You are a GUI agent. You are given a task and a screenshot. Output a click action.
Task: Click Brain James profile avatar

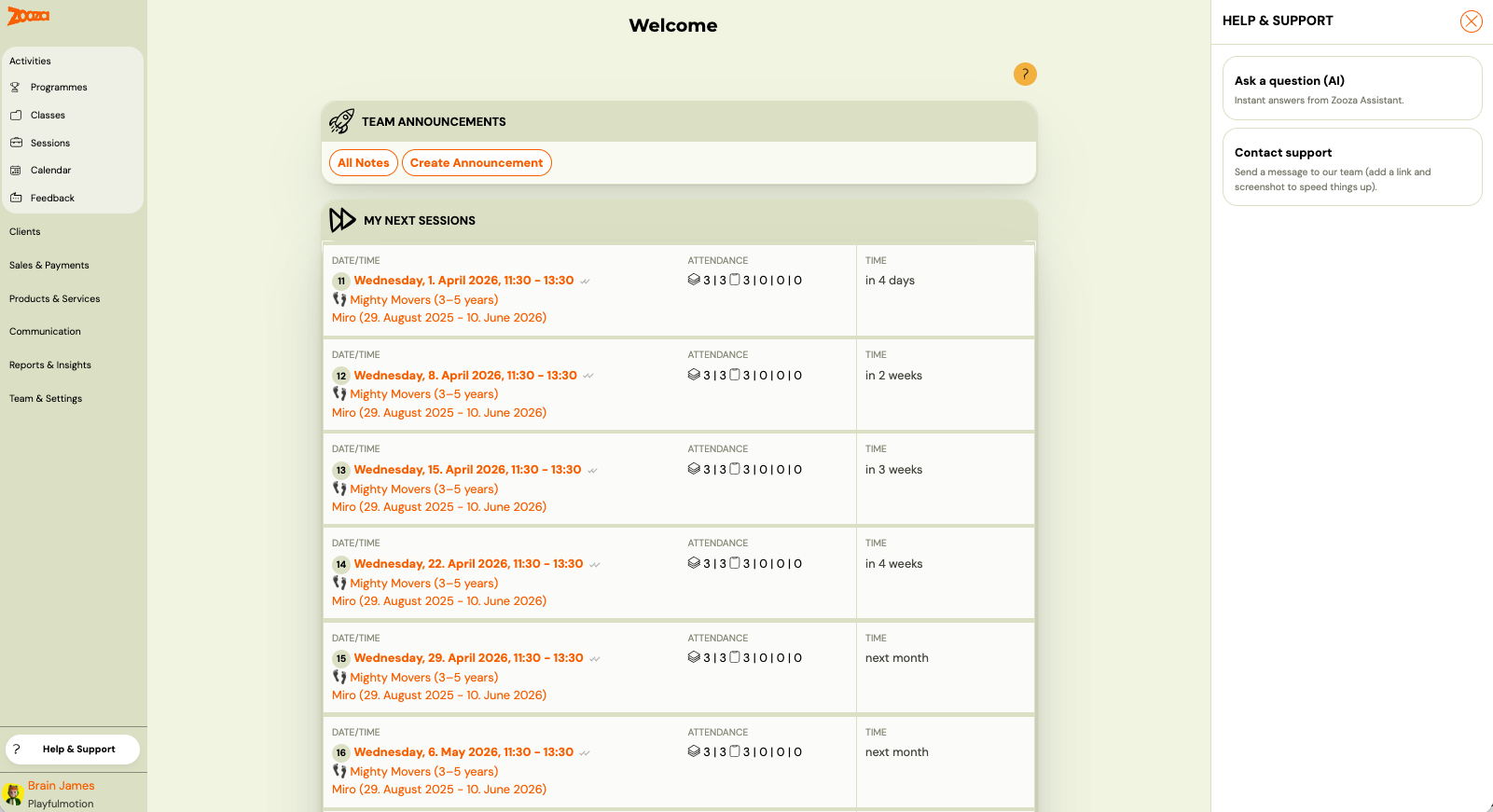coord(13,794)
